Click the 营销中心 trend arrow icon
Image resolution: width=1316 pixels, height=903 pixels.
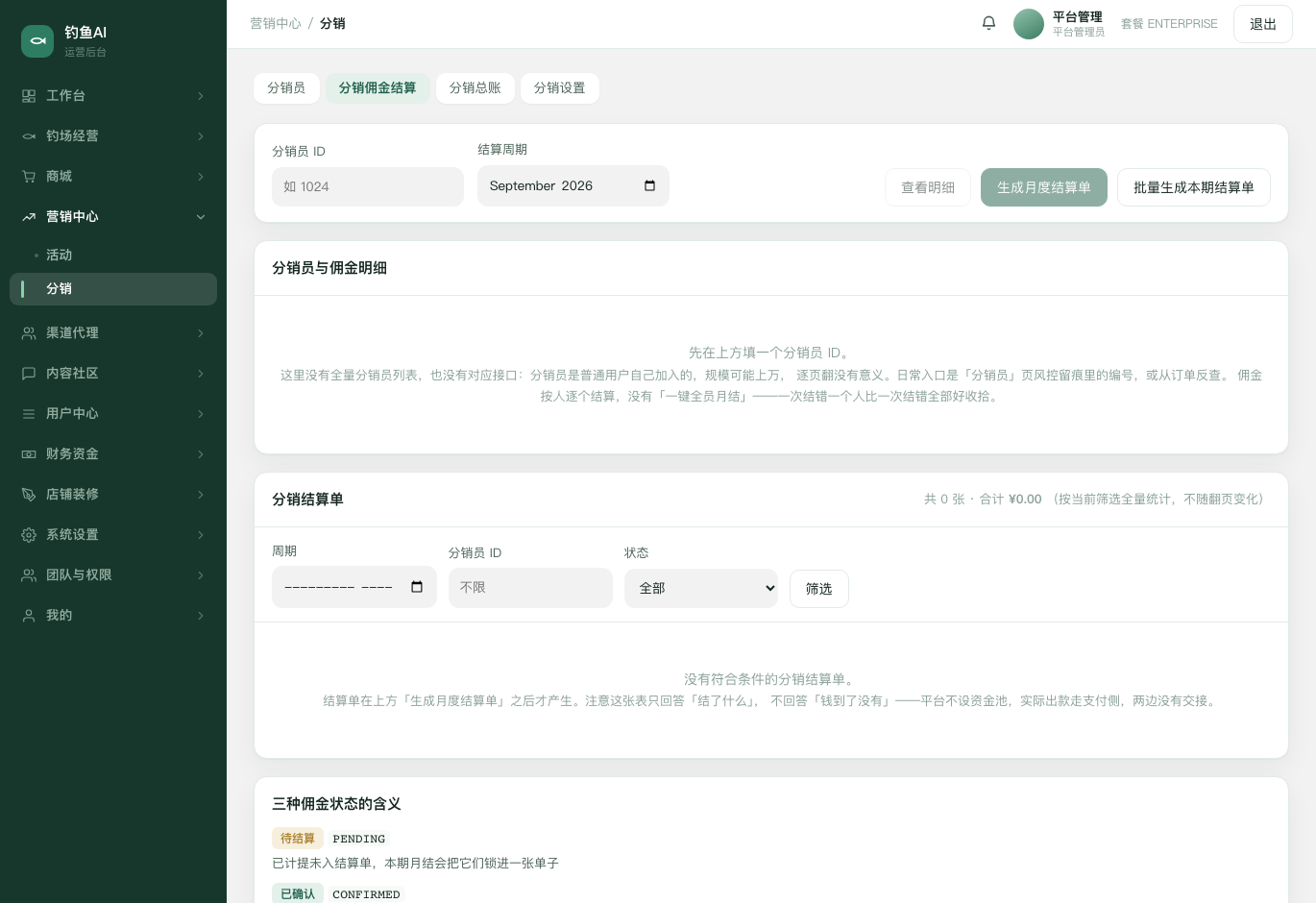pos(29,217)
